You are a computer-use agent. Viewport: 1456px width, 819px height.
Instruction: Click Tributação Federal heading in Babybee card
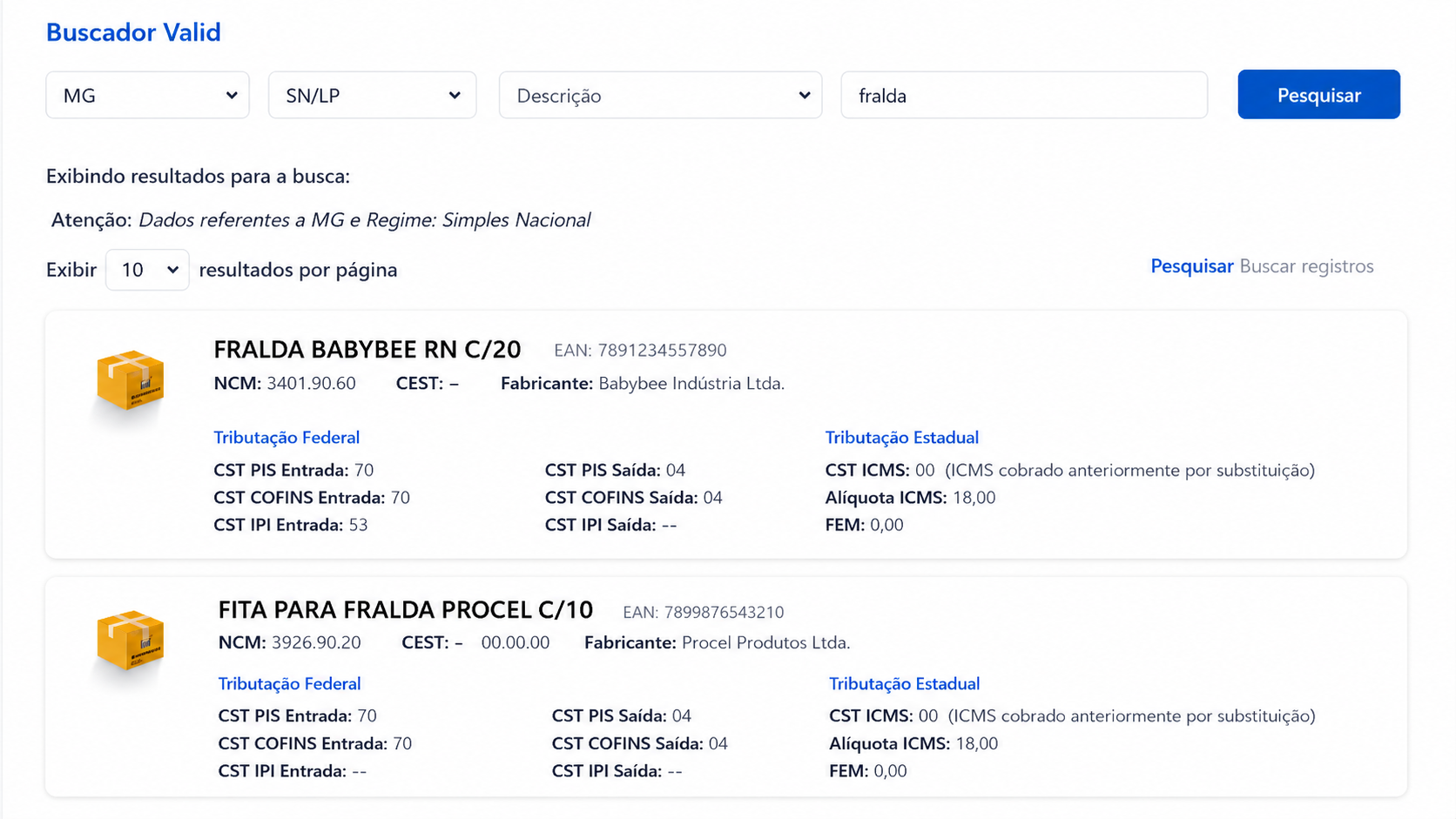point(286,438)
